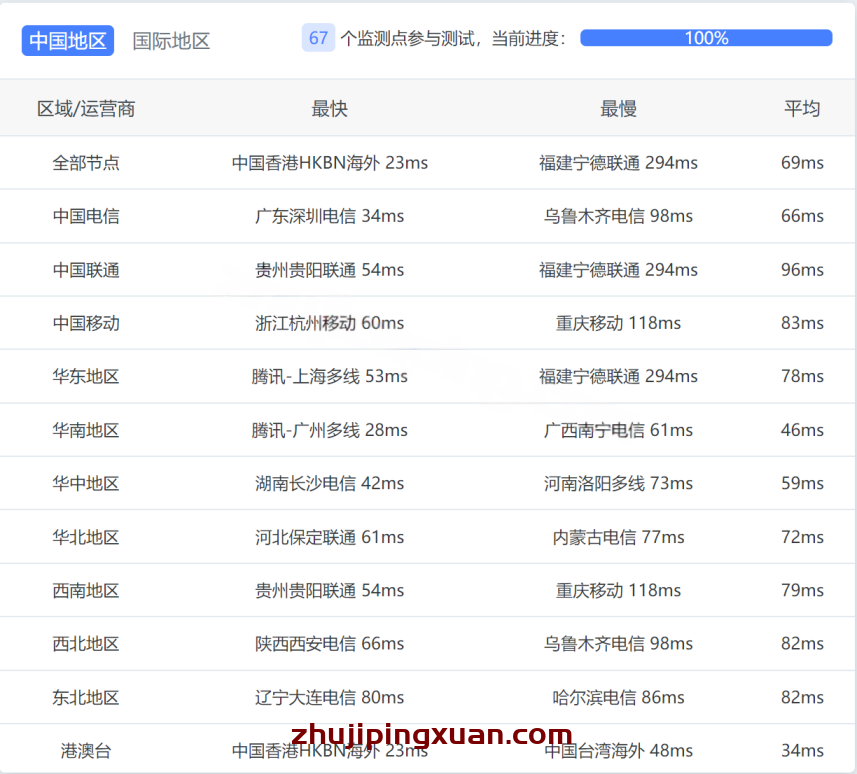The height and width of the screenshot is (774, 857).
Task: Select the 中国联通 row label
Action: pos(86,269)
